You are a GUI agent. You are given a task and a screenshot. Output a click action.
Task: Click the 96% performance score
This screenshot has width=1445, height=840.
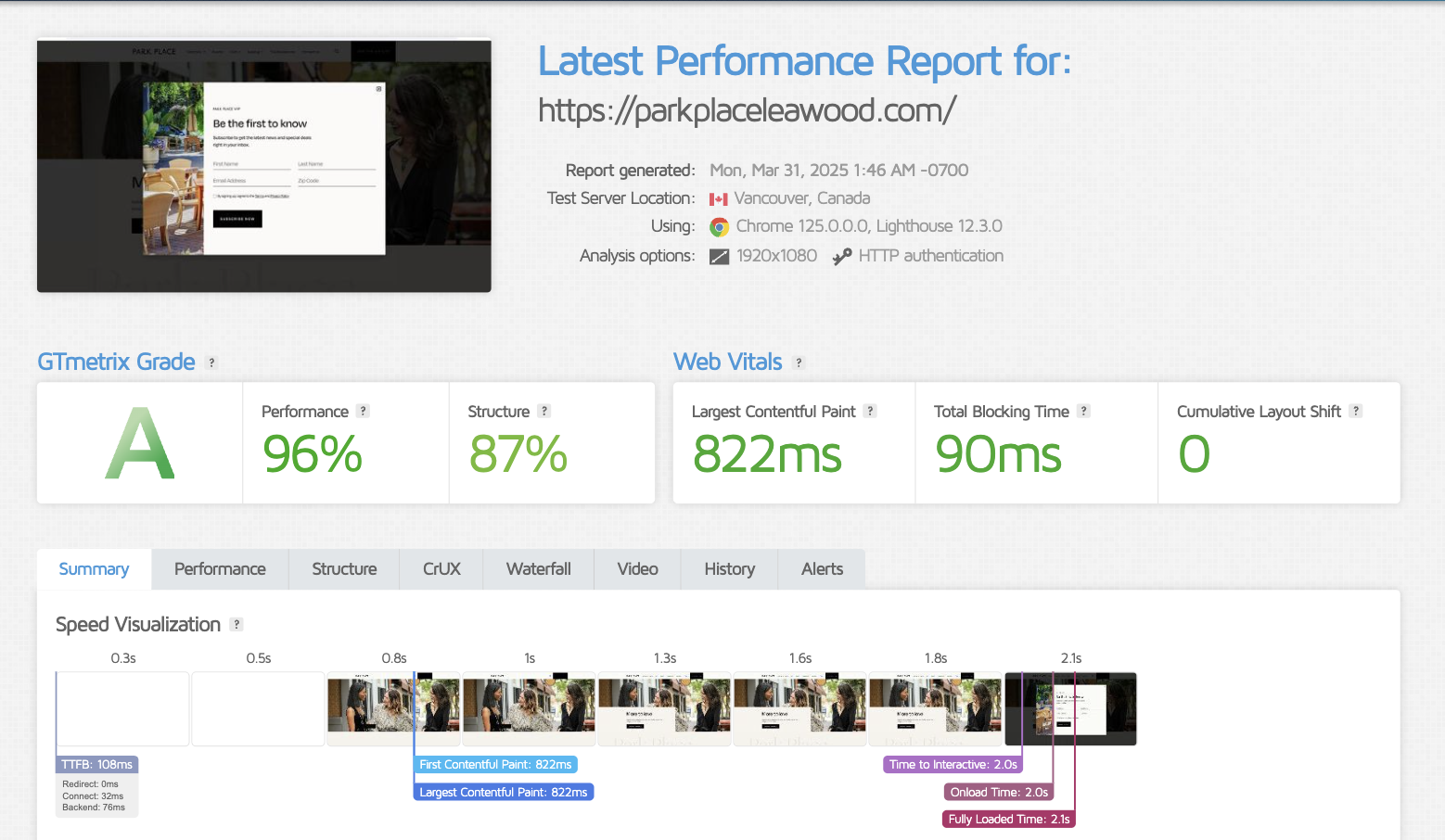tap(313, 454)
